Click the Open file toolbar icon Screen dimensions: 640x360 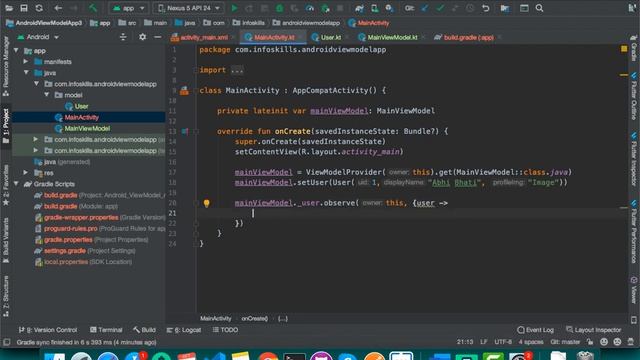(x=9, y=8)
